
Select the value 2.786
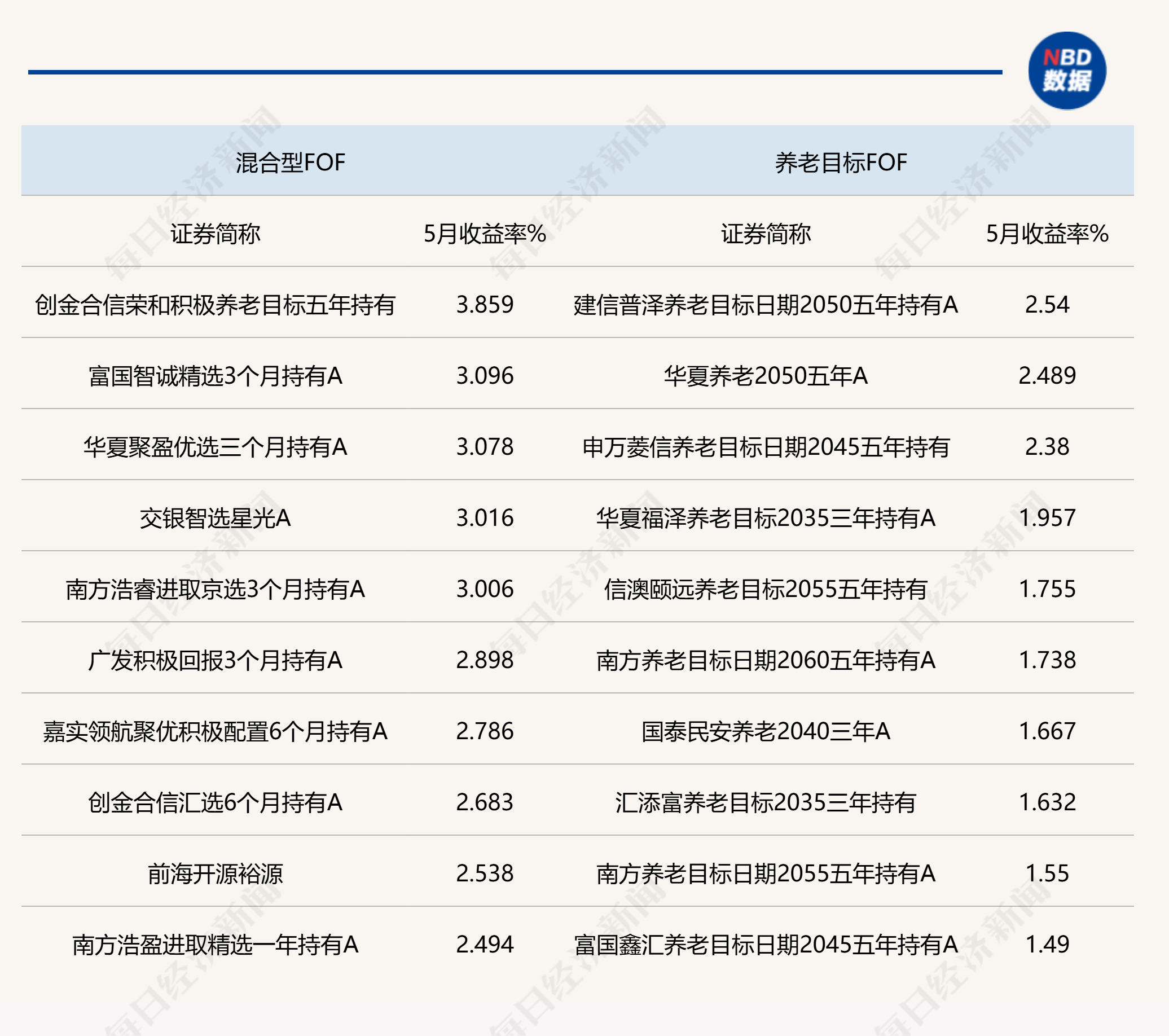click(x=485, y=731)
